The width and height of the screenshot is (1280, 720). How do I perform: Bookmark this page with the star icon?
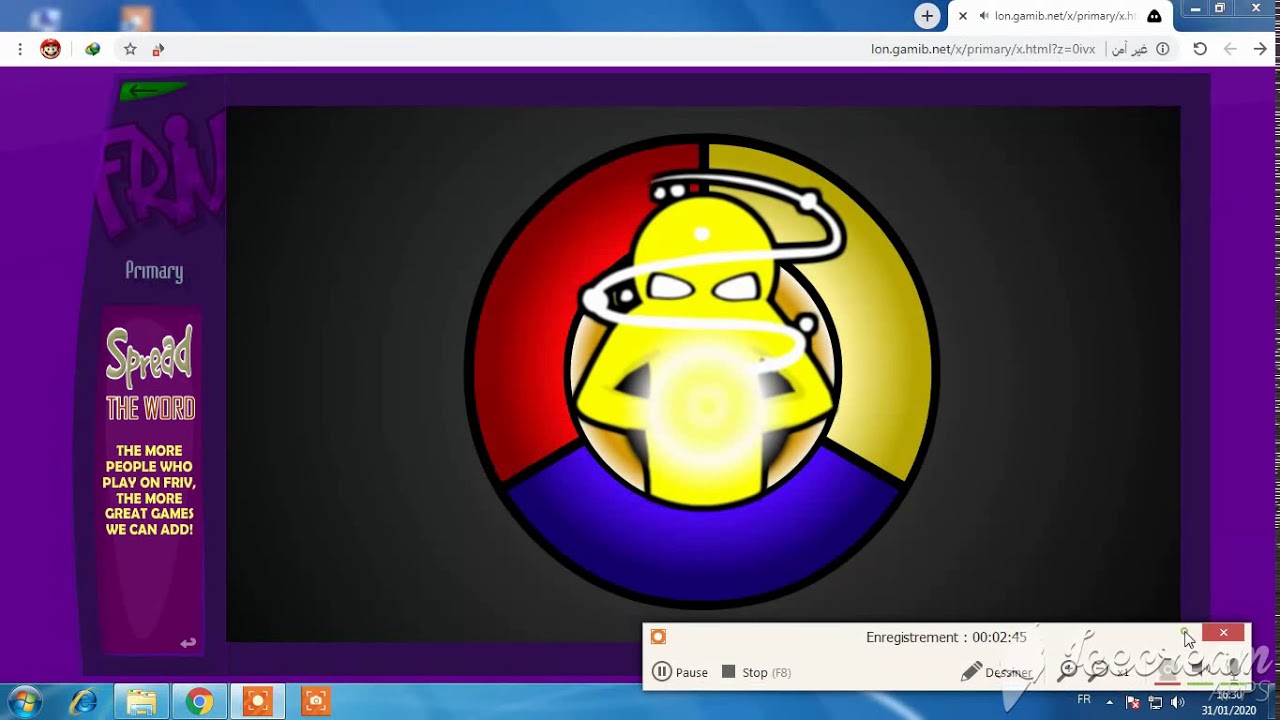point(130,49)
